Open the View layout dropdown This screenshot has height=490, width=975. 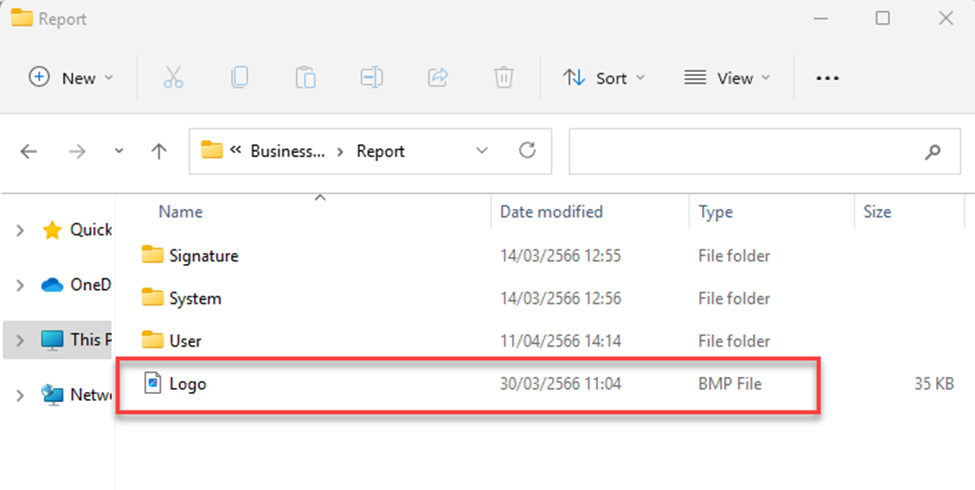coord(727,78)
